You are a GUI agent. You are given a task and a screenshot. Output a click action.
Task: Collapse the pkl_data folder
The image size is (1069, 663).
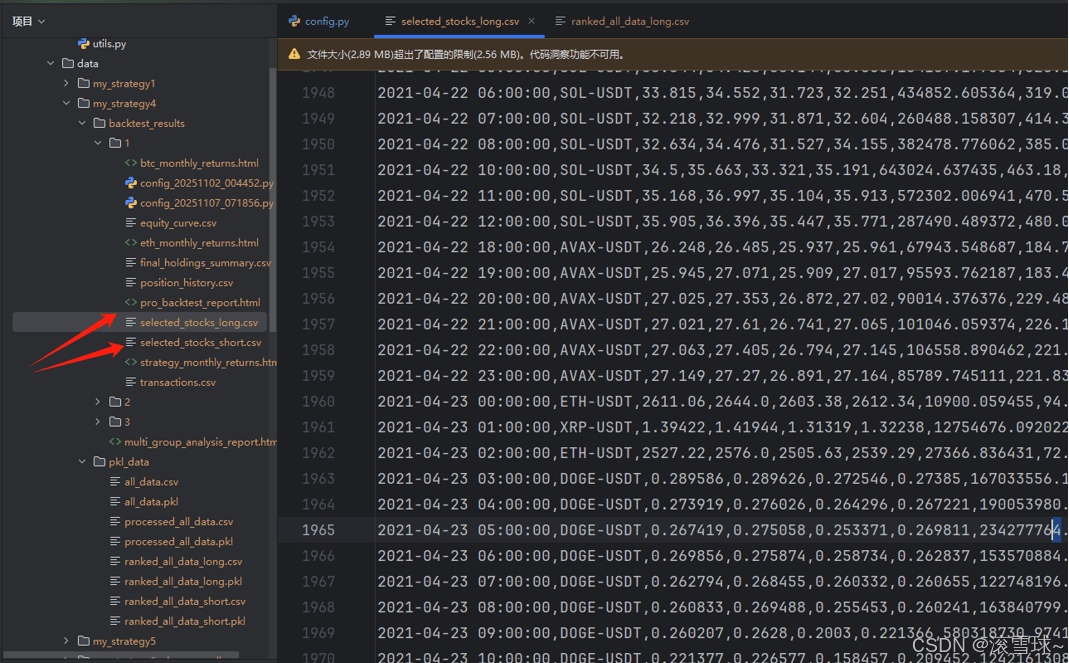coord(82,462)
